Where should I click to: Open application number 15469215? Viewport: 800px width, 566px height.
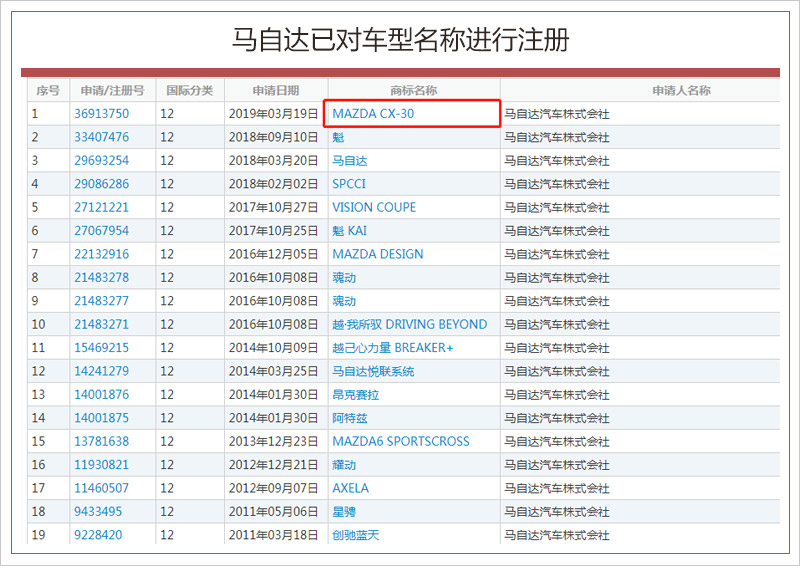tap(102, 348)
